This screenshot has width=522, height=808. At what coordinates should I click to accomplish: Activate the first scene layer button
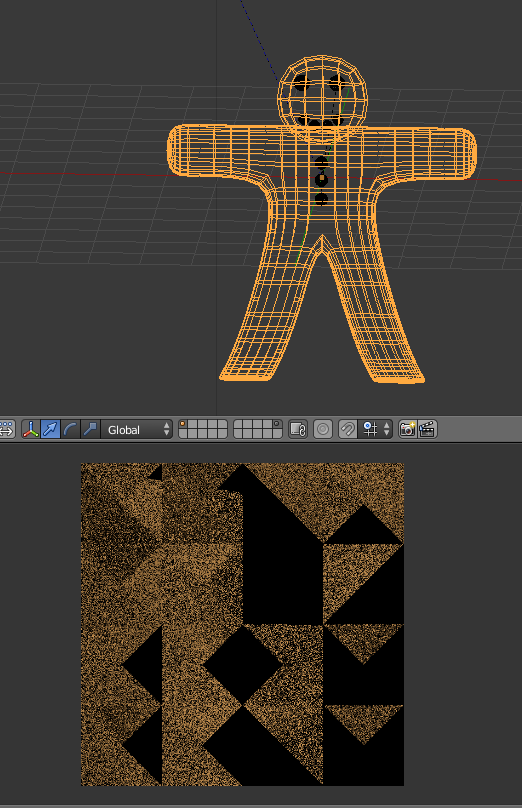click(183, 425)
